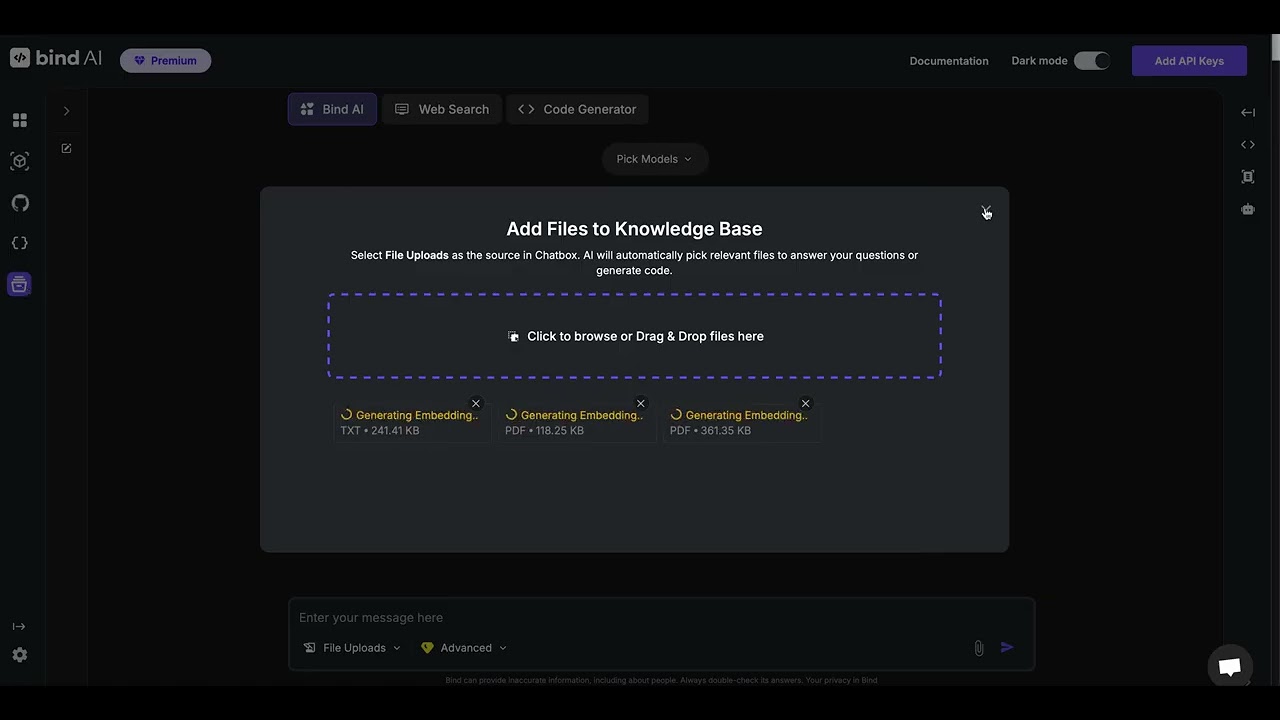Click the Add API Keys button
This screenshot has height=720, width=1280.
click(1189, 61)
